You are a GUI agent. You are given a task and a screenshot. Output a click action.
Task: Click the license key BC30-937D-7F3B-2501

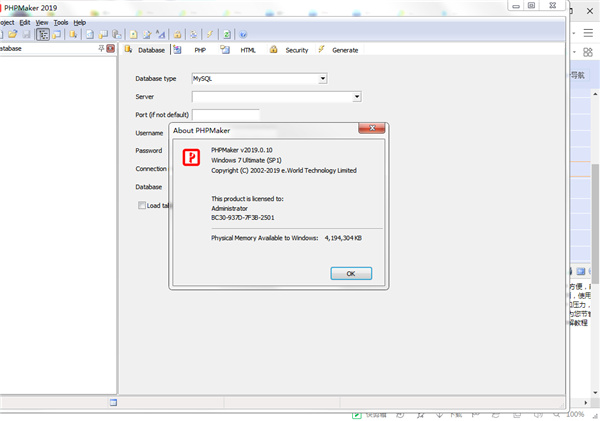(243, 217)
